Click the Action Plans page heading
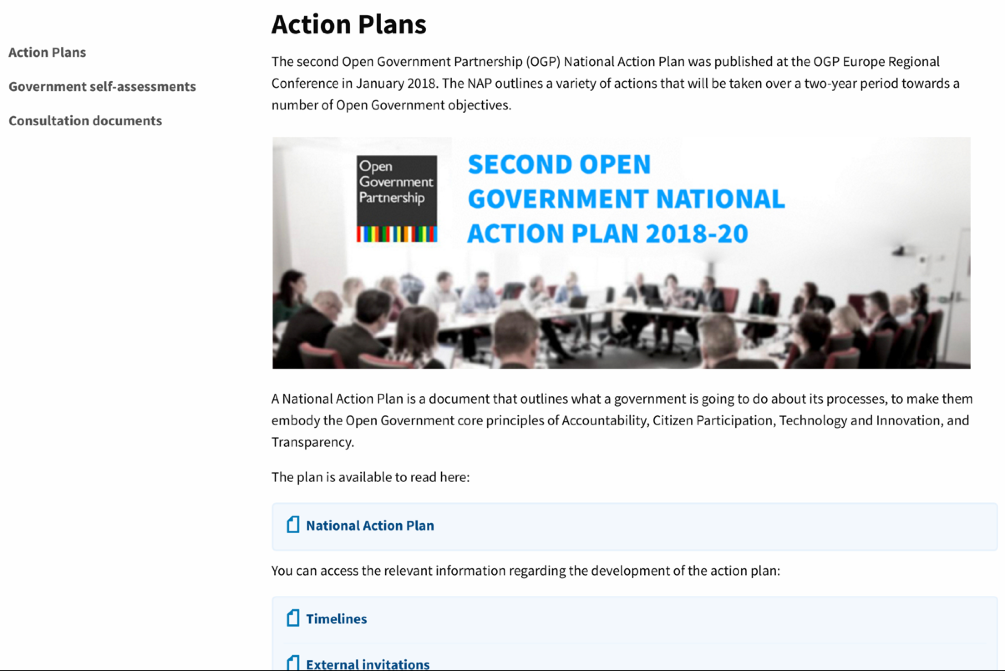The width and height of the screenshot is (1005, 671). tap(349, 24)
